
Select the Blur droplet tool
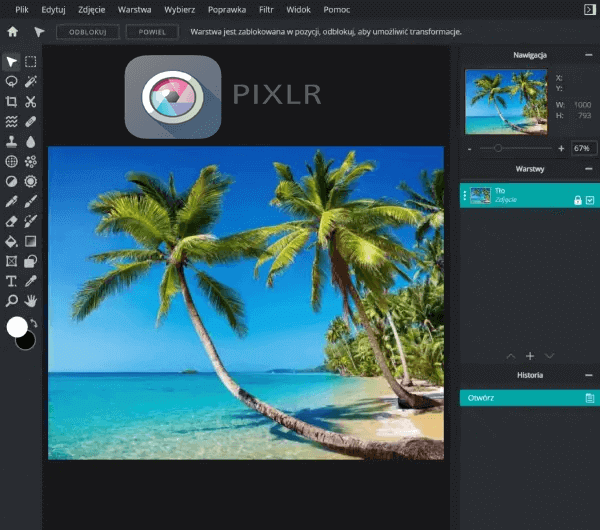31,142
